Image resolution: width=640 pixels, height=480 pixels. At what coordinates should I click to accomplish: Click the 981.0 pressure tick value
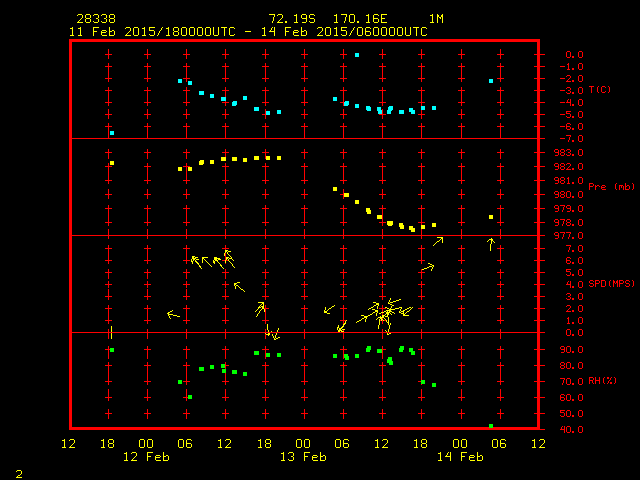pos(569,180)
